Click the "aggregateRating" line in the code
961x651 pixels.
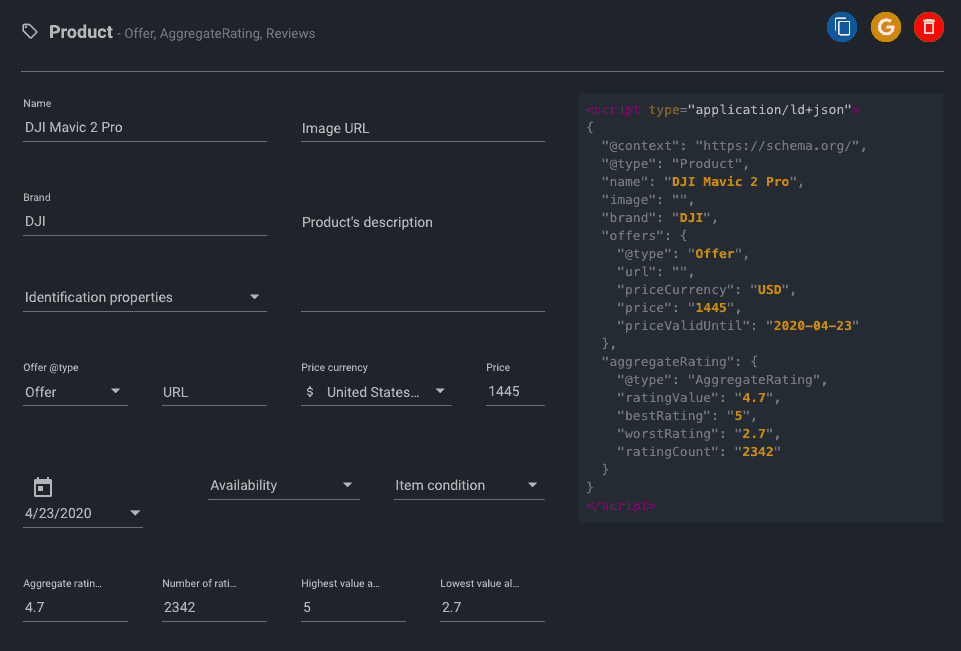click(x=680, y=362)
